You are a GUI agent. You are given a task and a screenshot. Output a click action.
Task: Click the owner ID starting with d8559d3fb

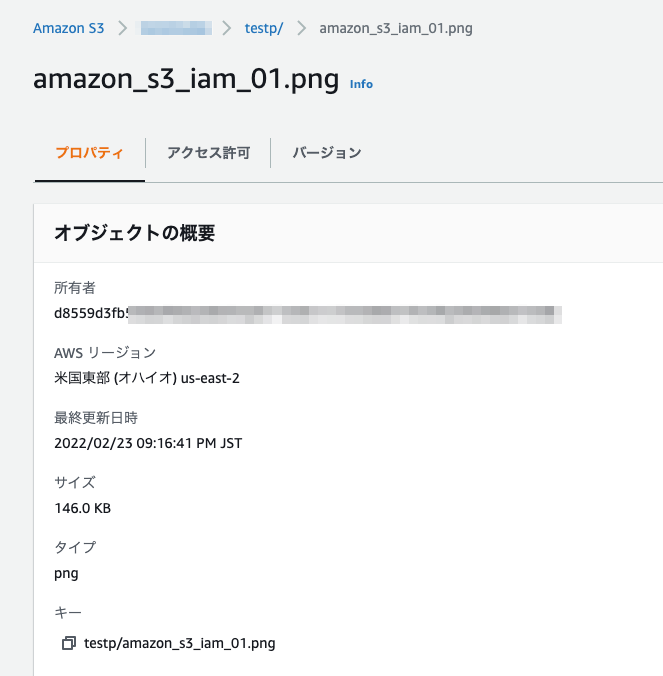pos(308,314)
